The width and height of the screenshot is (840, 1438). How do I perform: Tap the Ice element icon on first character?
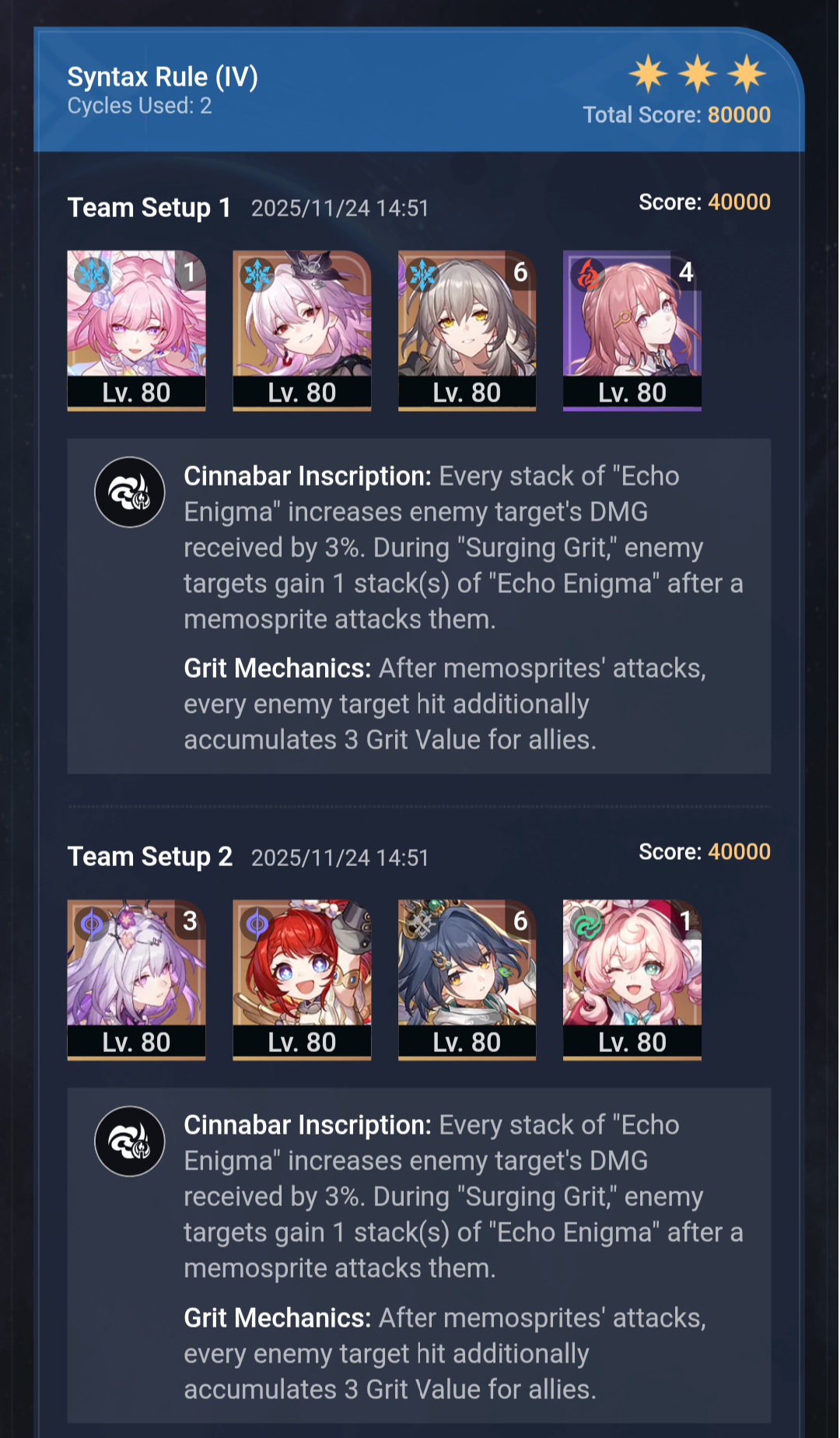pos(91,274)
